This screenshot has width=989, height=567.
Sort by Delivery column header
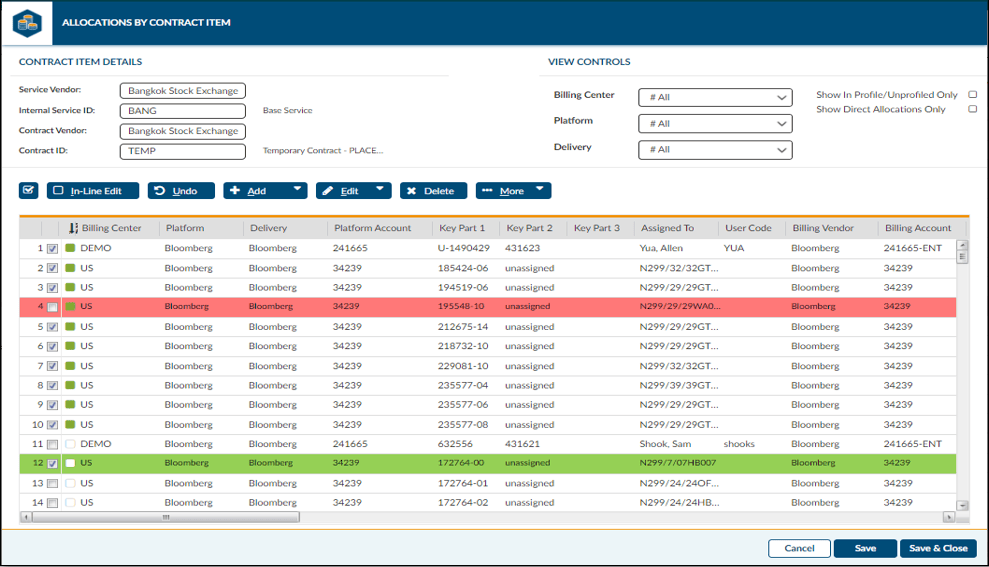(x=268, y=228)
